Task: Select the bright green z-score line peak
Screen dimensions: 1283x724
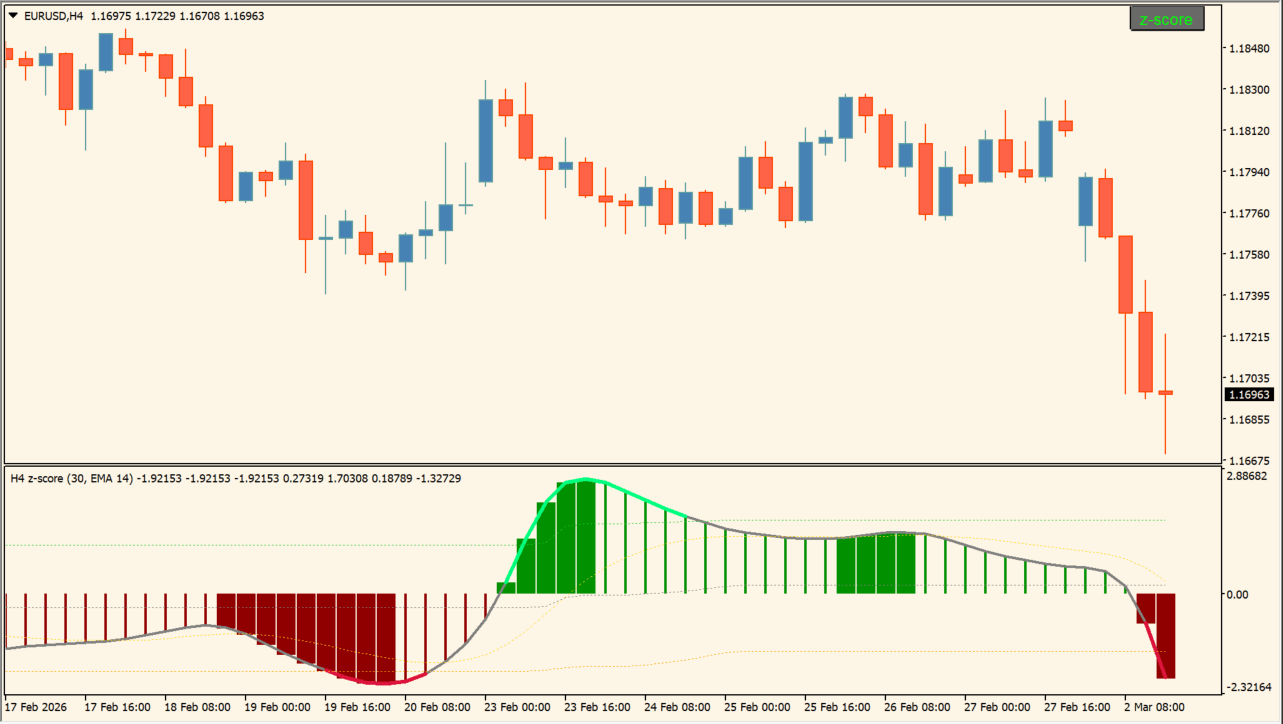Action: tap(585, 480)
